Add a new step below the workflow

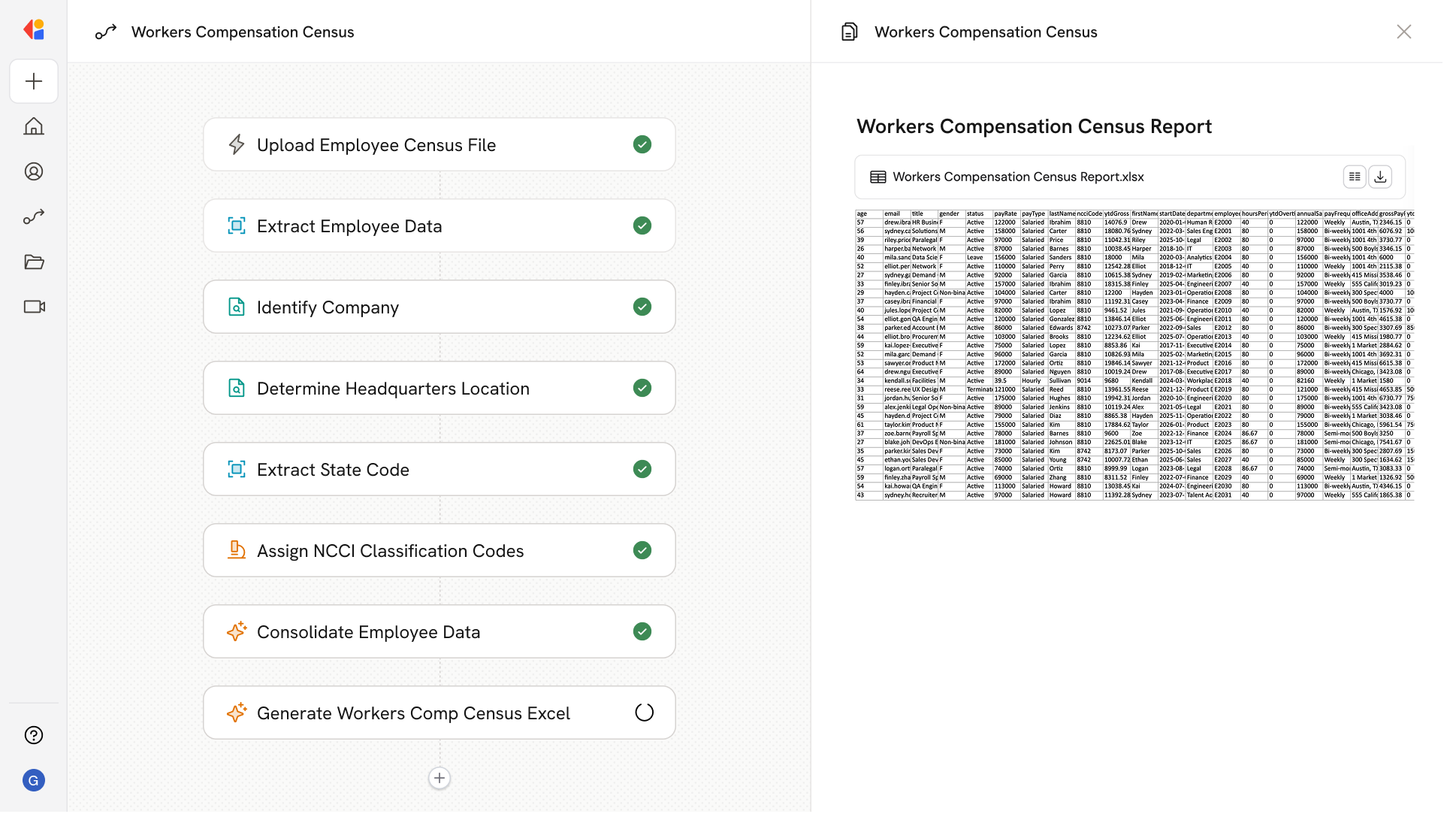pyautogui.click(x=440, y=778)
